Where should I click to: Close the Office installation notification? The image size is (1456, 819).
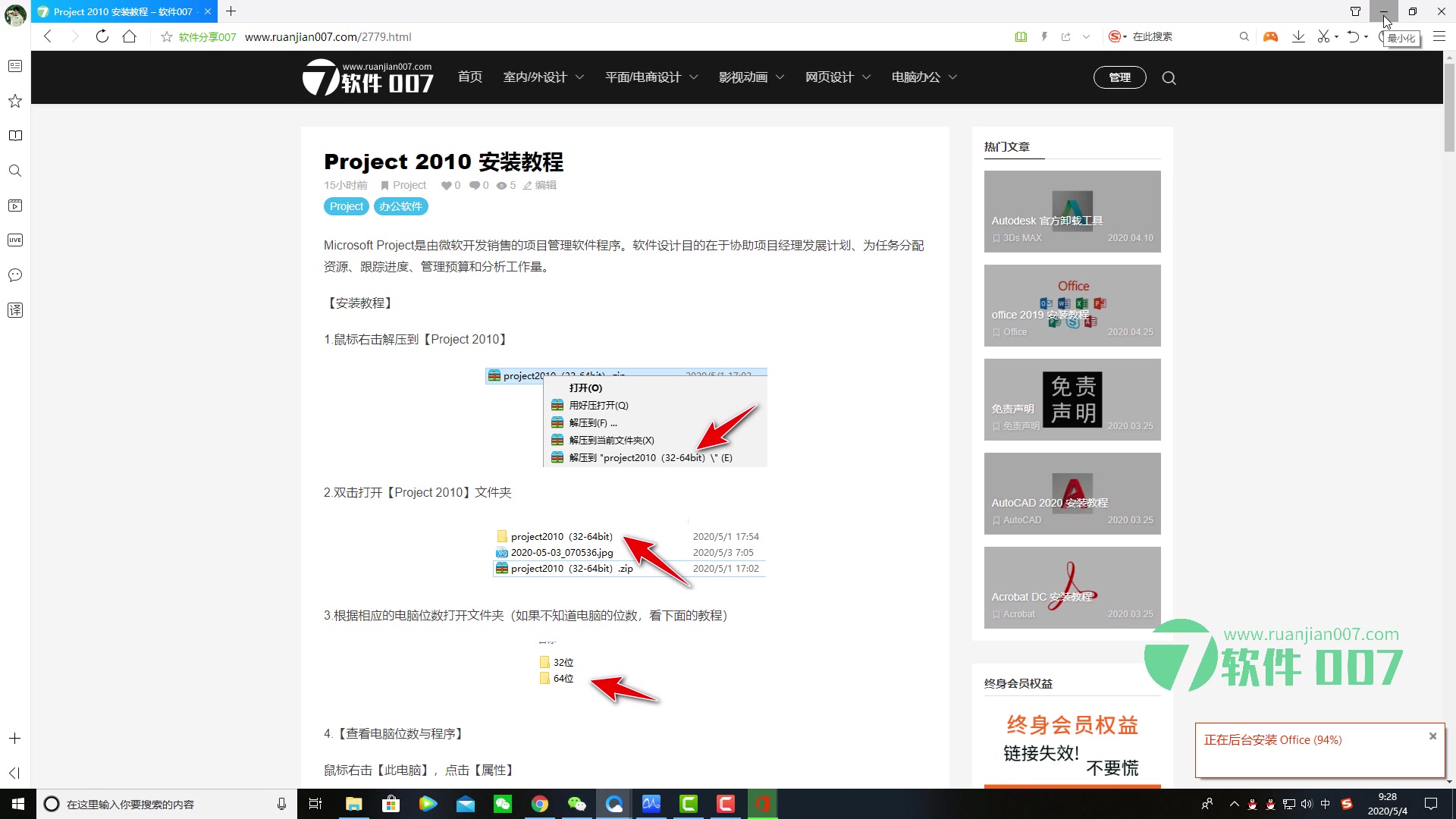[1432, 736]
